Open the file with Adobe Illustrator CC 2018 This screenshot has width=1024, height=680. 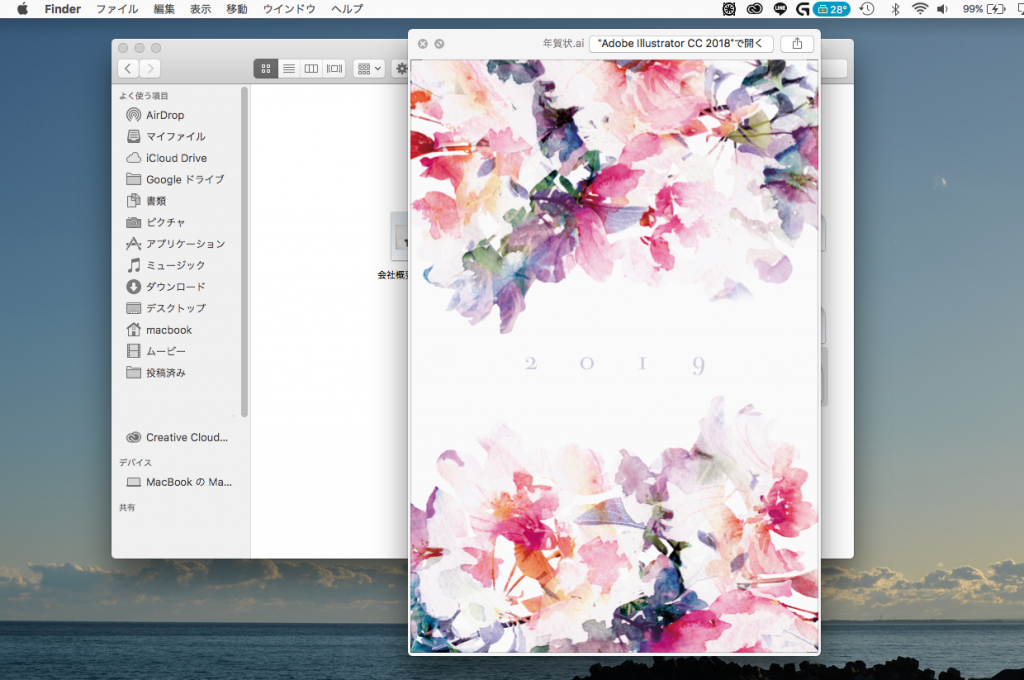681,43
